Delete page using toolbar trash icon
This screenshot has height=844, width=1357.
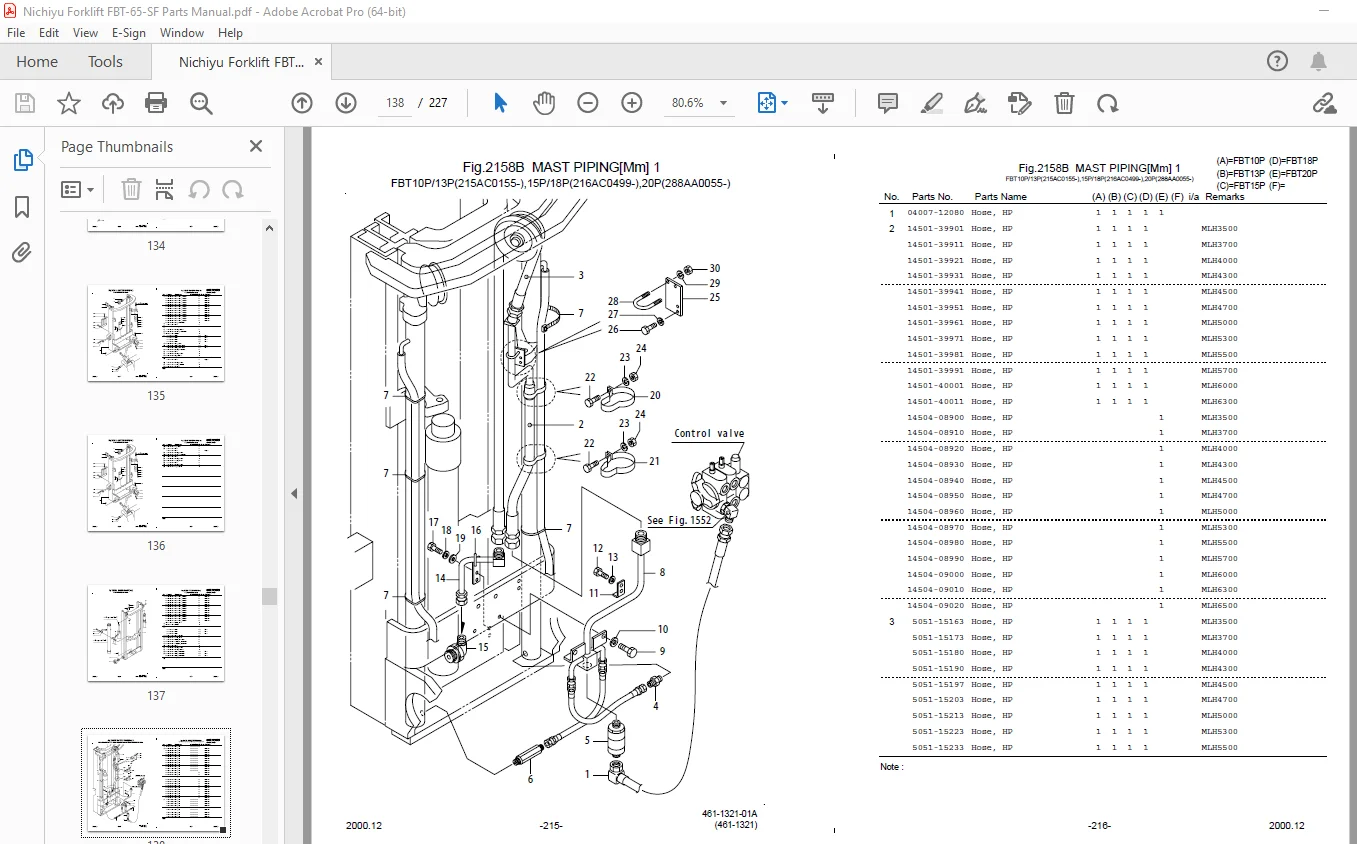pos(1065,103)
